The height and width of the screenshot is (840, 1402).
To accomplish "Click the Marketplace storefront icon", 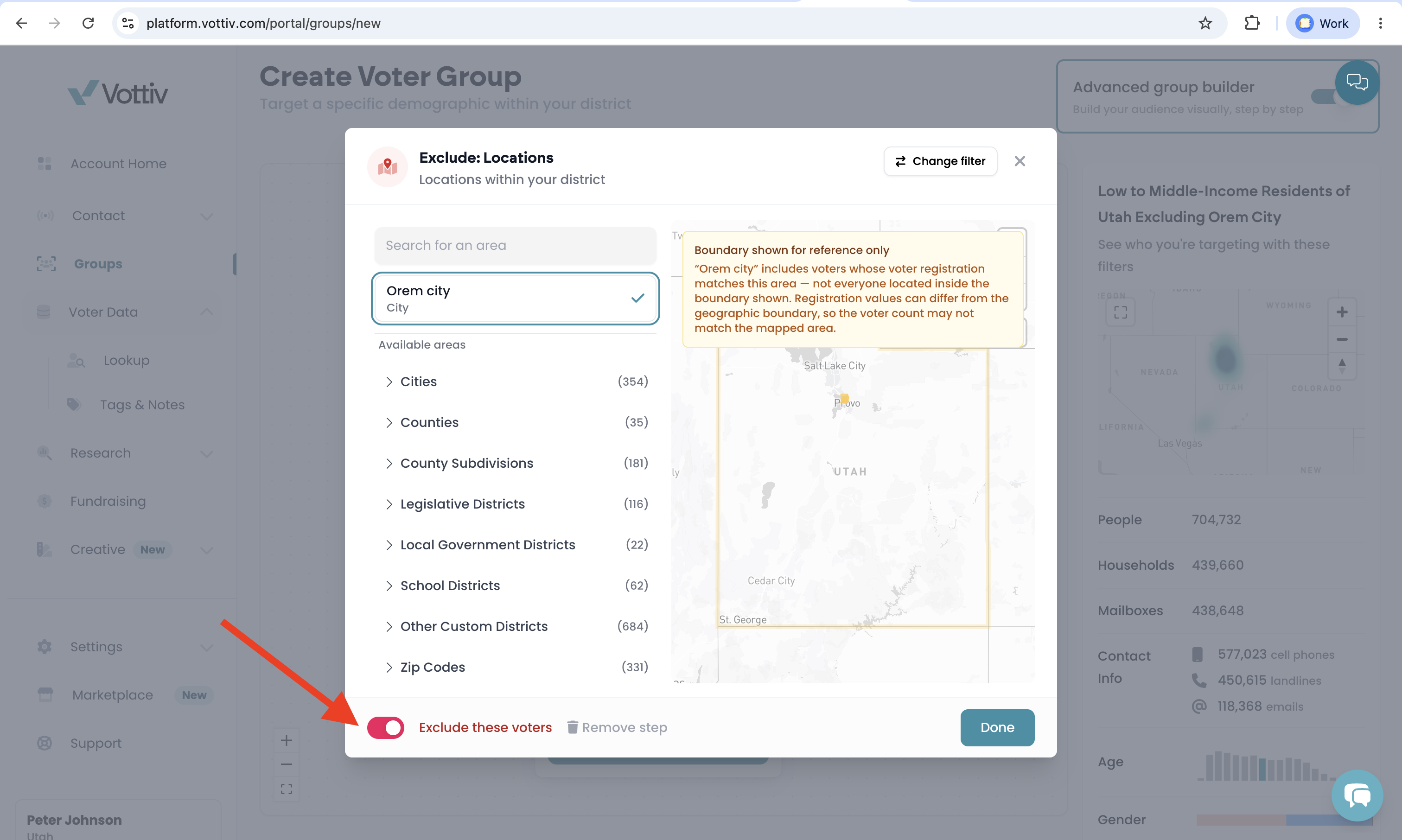I will click(x=45, y=694).
